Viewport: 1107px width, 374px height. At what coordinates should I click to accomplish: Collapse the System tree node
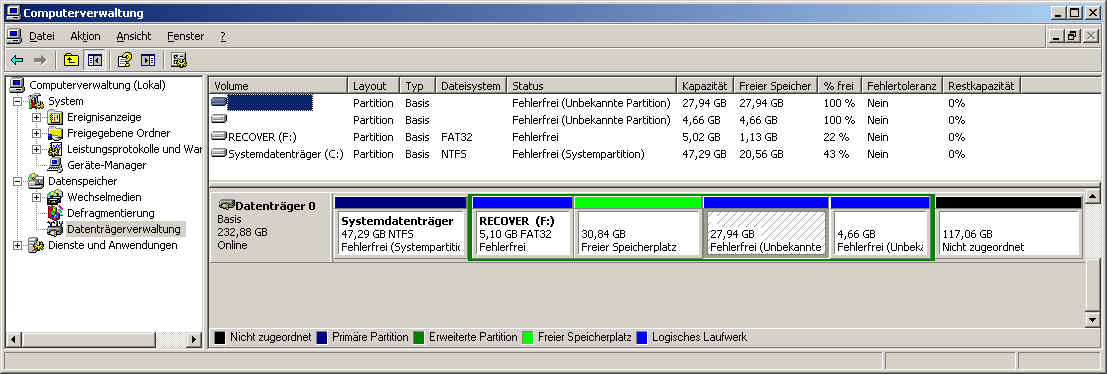(x=17, y=102)
